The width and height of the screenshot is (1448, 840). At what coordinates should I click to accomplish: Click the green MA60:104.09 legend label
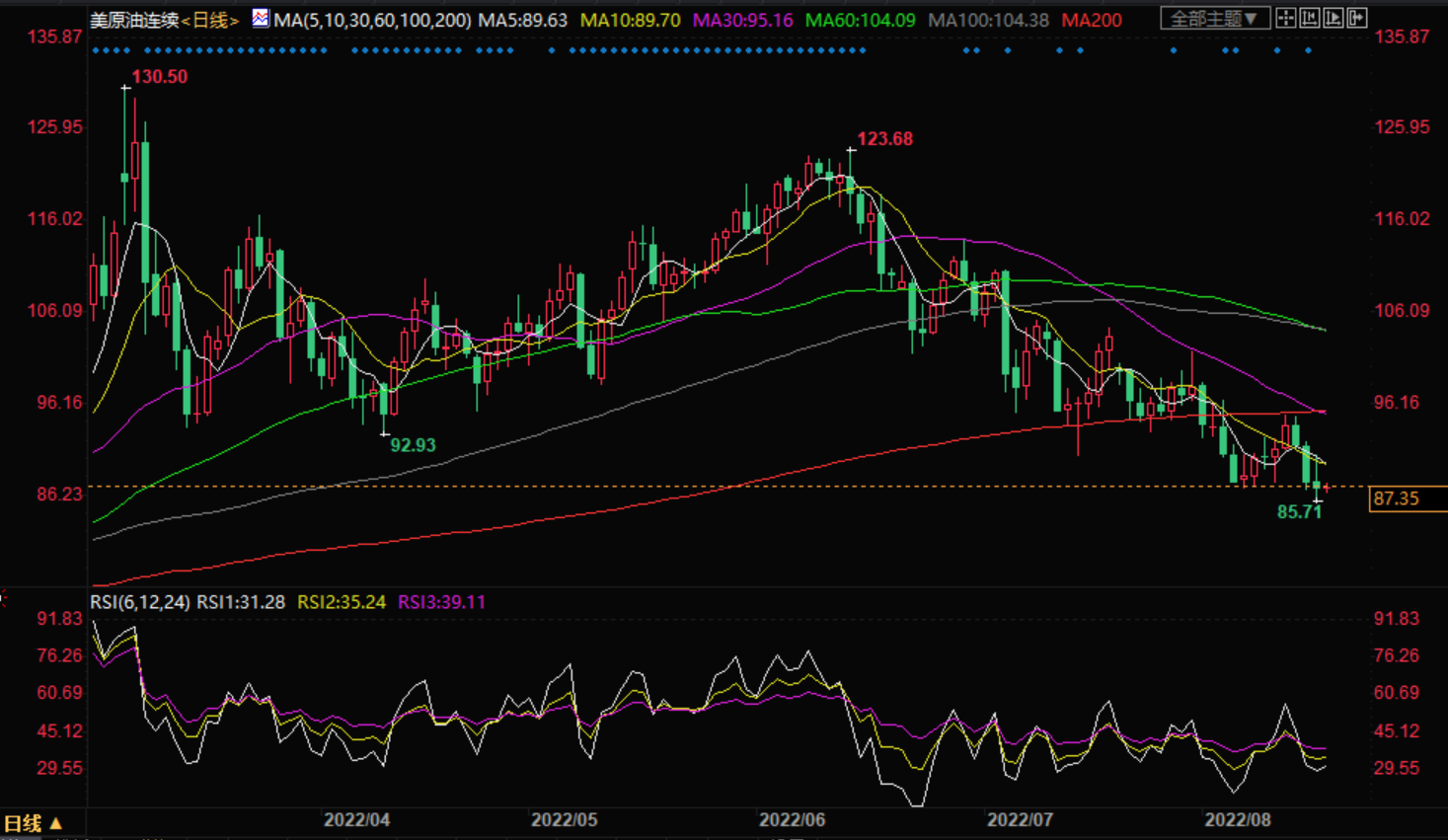click(860, 20)
